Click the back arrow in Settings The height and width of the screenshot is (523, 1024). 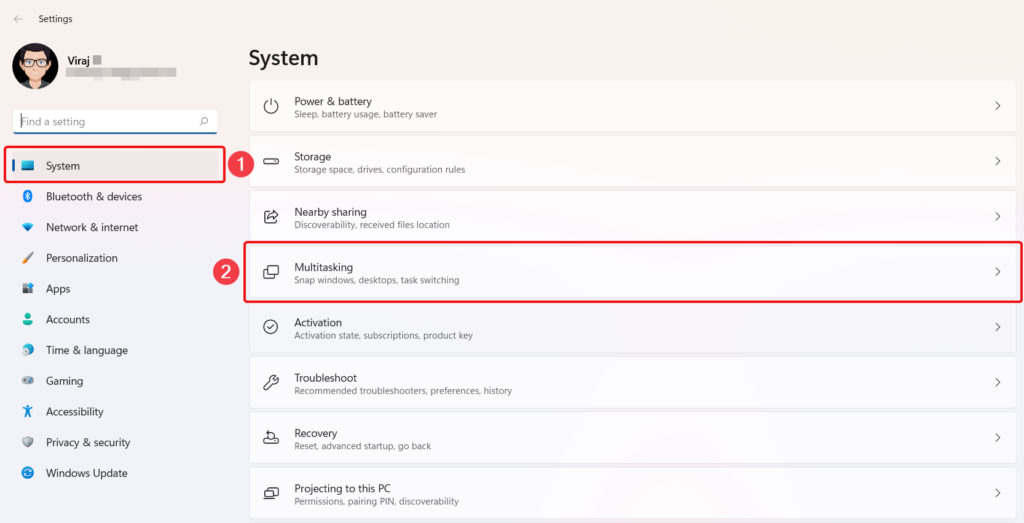point(18,19)
